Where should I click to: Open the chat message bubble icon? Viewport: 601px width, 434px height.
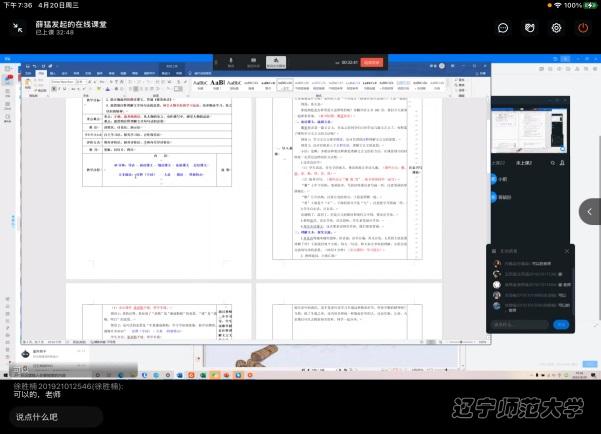(x=503, y=28)
